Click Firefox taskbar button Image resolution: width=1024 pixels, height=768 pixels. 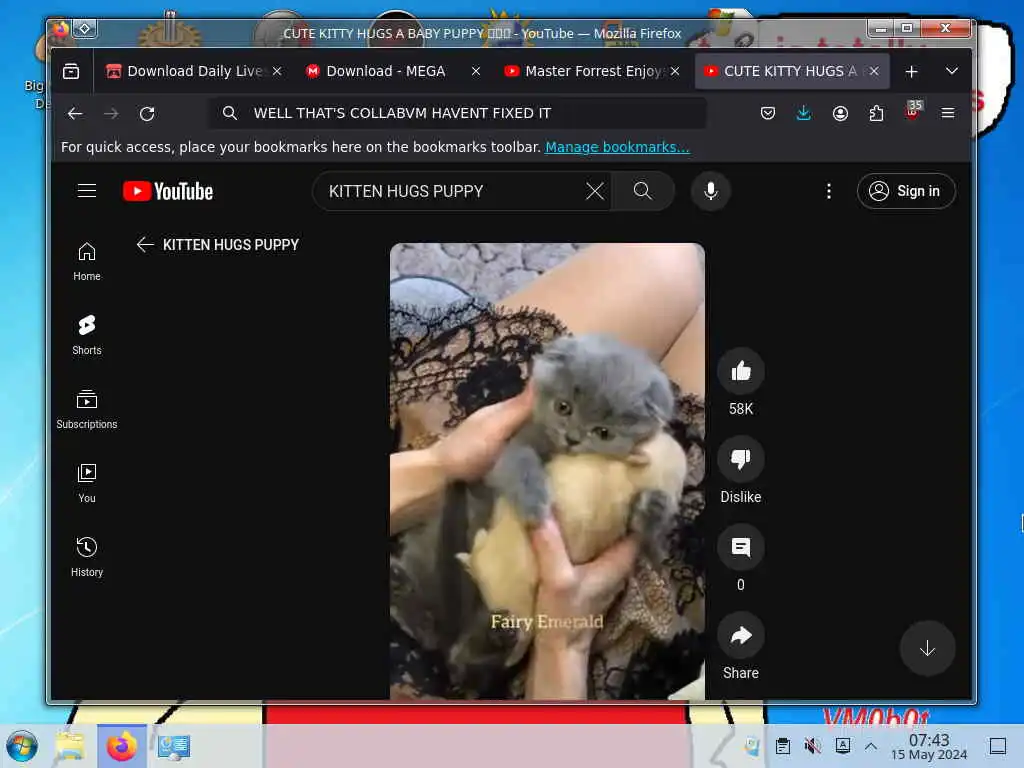121,746
